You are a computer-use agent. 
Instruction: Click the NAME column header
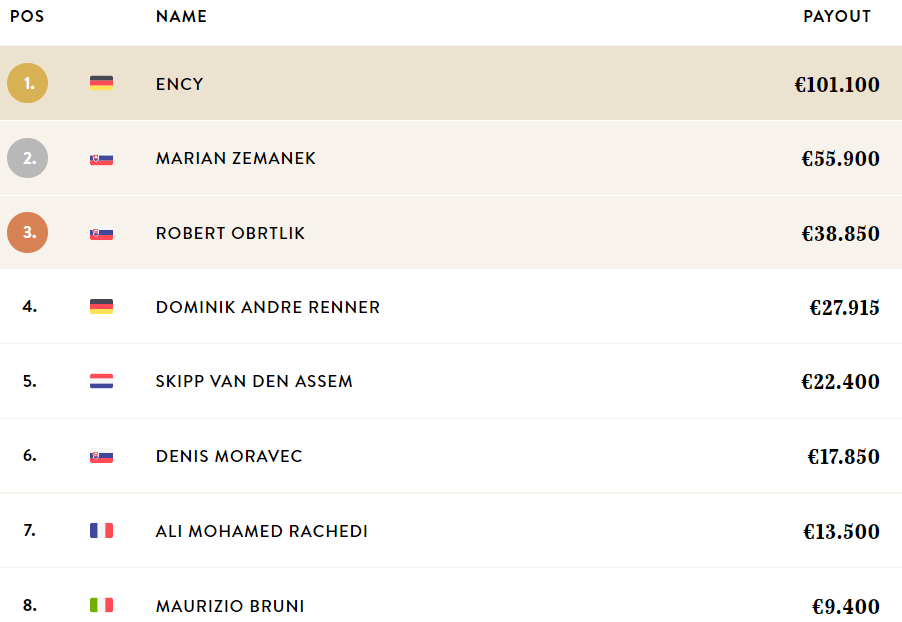tap(181, 16)
